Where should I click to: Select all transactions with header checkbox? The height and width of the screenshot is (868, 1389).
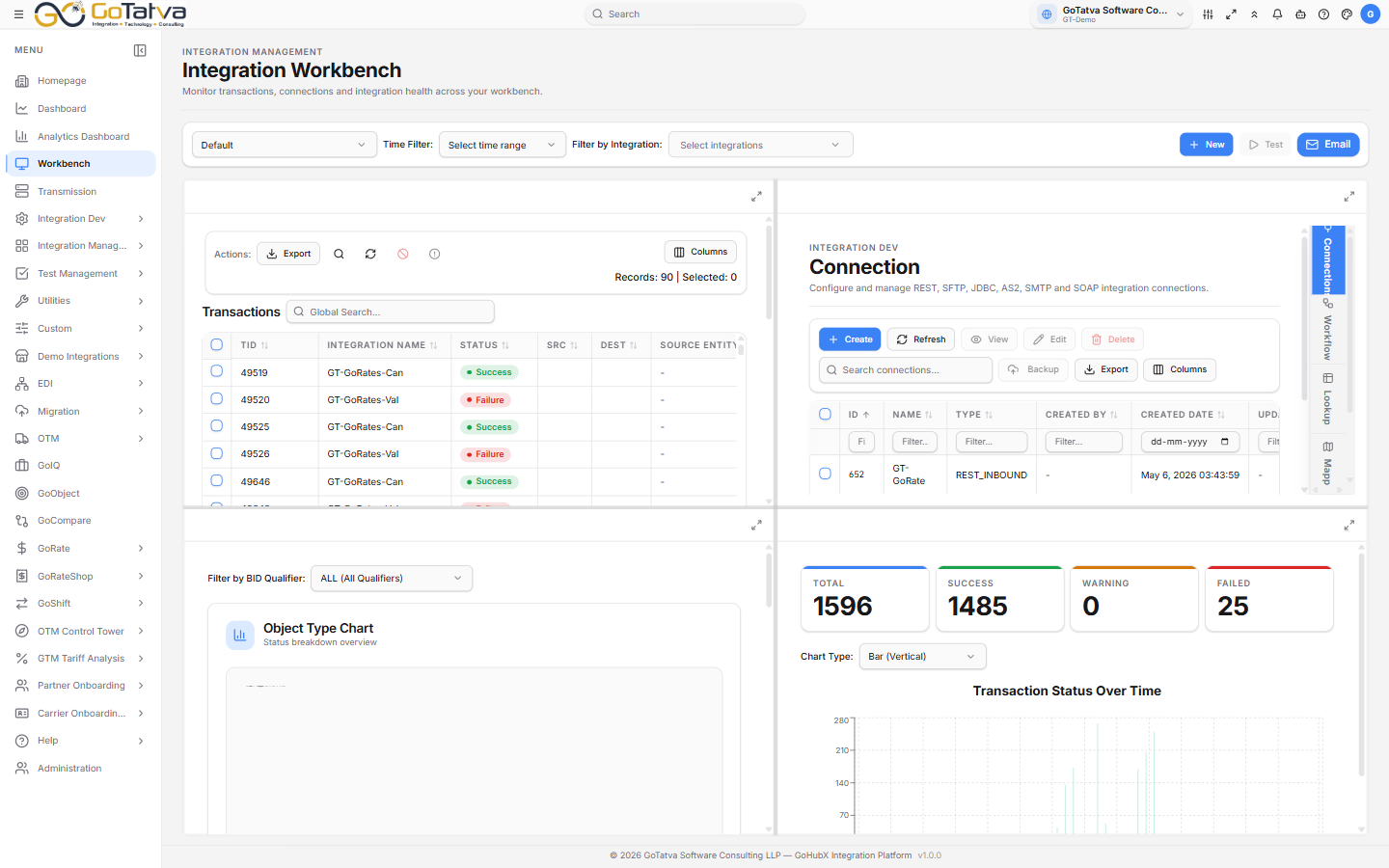pyautogui.click(x=217, y=345)
